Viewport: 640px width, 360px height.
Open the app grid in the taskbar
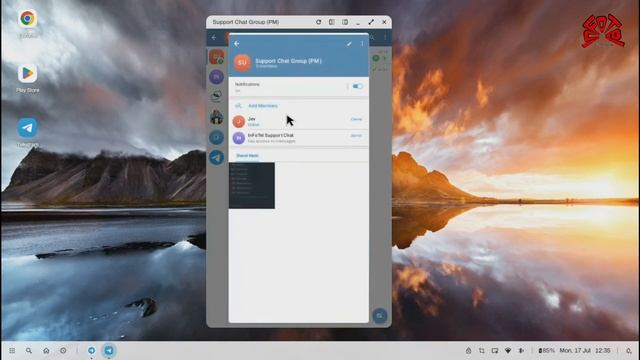tap(12, 351)
